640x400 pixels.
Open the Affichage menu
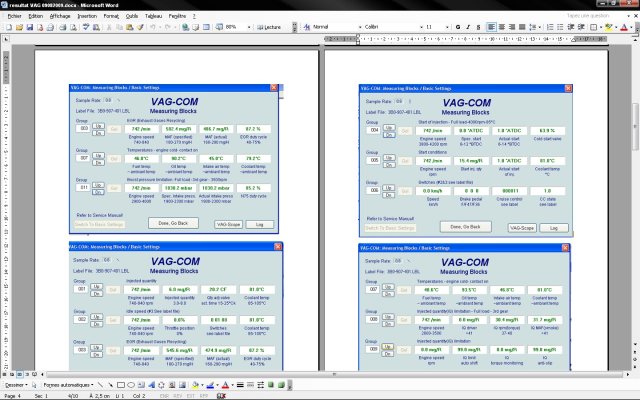click(60, 16)
